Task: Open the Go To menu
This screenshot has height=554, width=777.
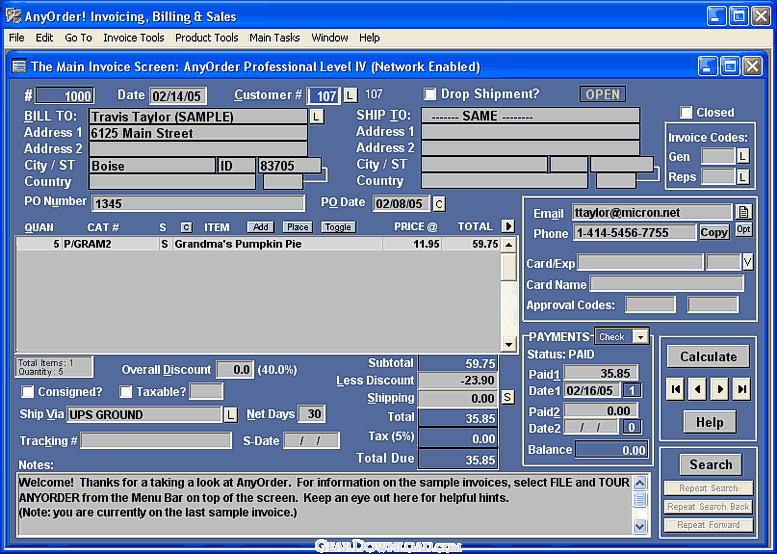Action: [78, 38]
